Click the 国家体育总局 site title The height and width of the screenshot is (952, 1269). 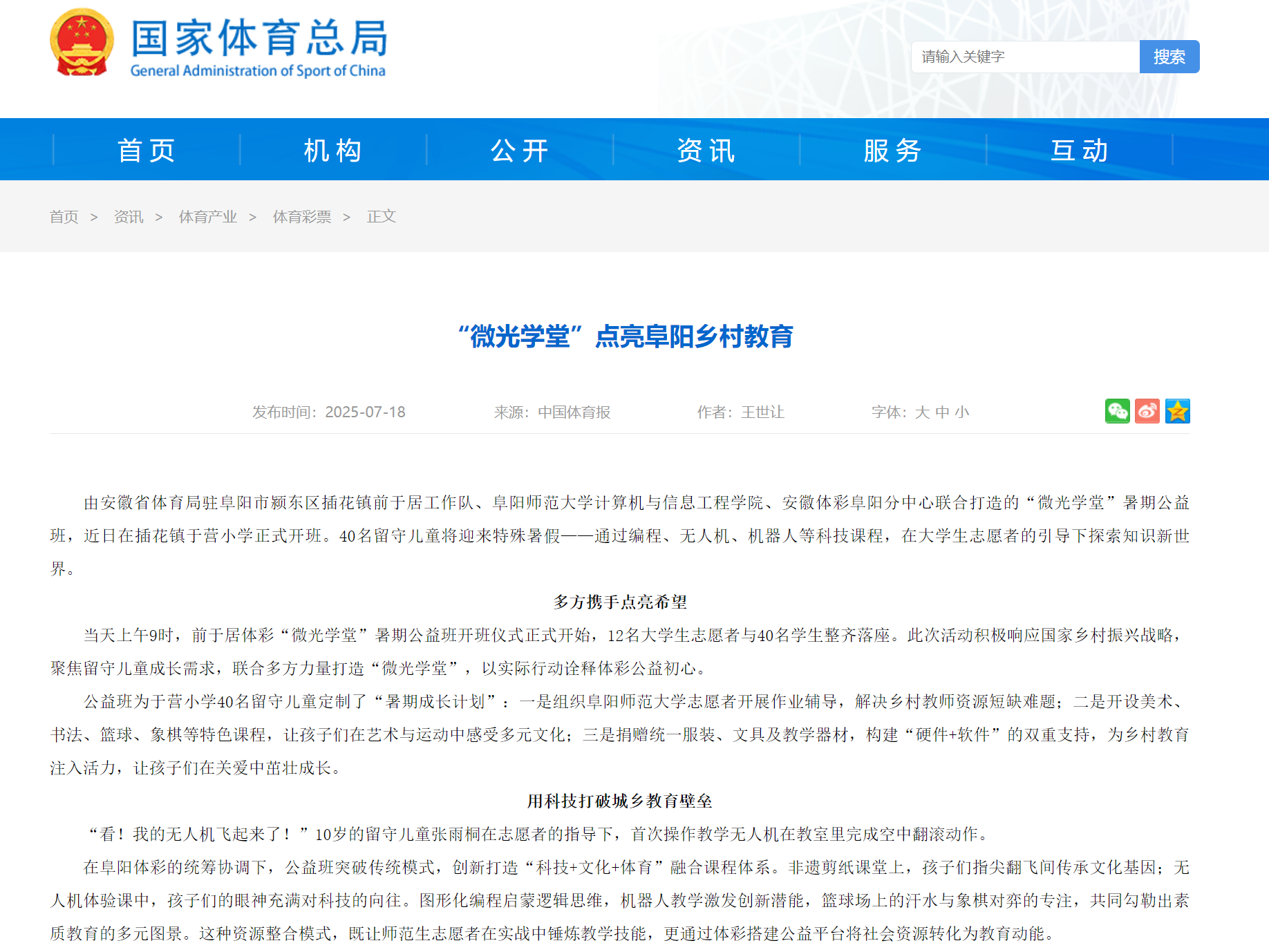tap(259, 39)
